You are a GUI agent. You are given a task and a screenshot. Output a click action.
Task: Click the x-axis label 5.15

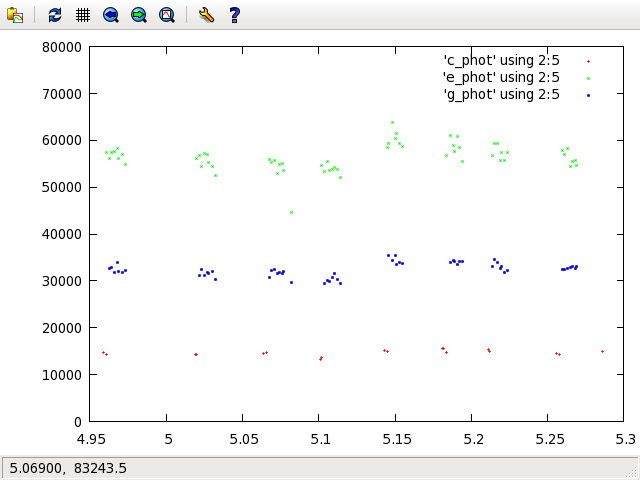tap(397, 440)
